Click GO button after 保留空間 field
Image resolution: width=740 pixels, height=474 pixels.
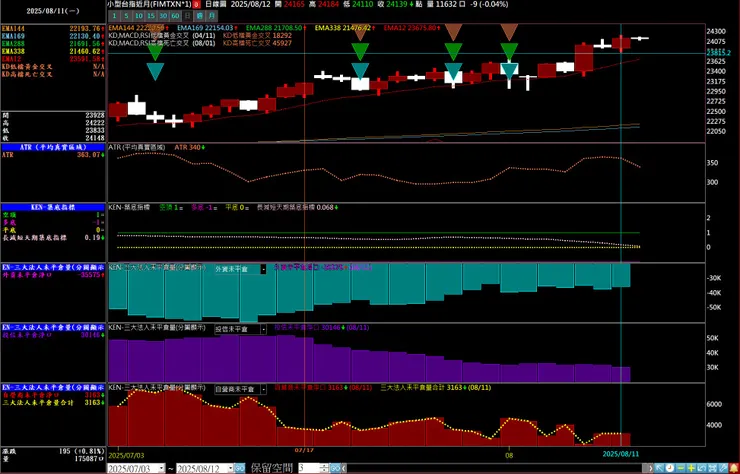click(x=335, y=468)
